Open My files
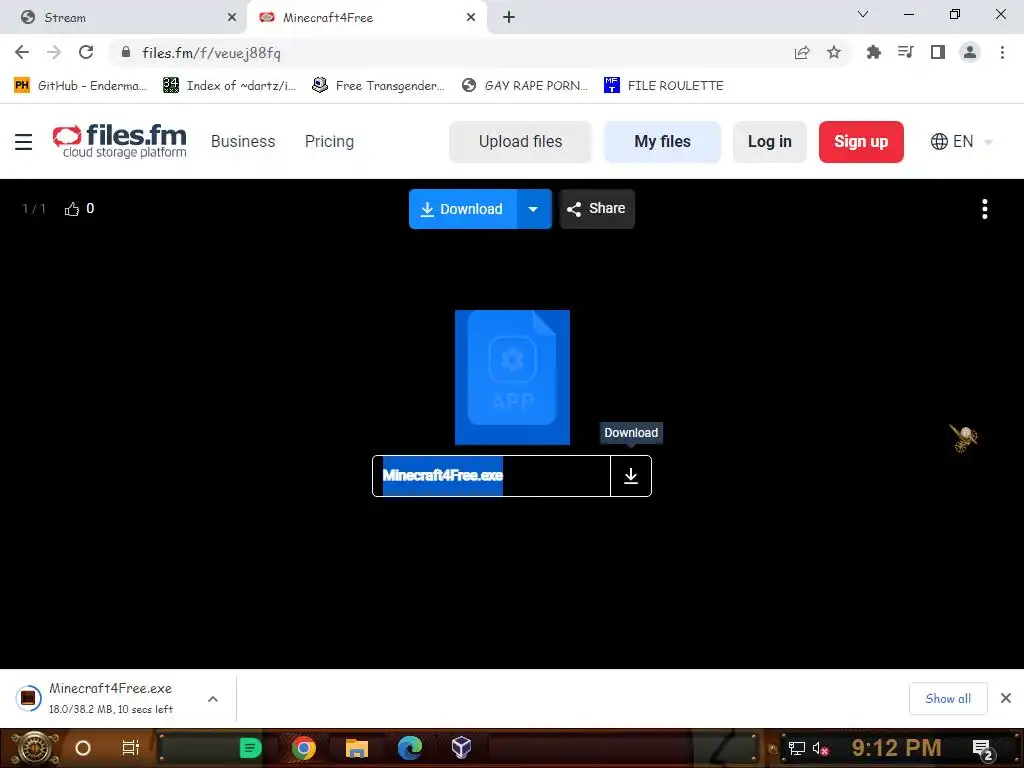Screen dimensions: 1024x768 click(662, 142)
